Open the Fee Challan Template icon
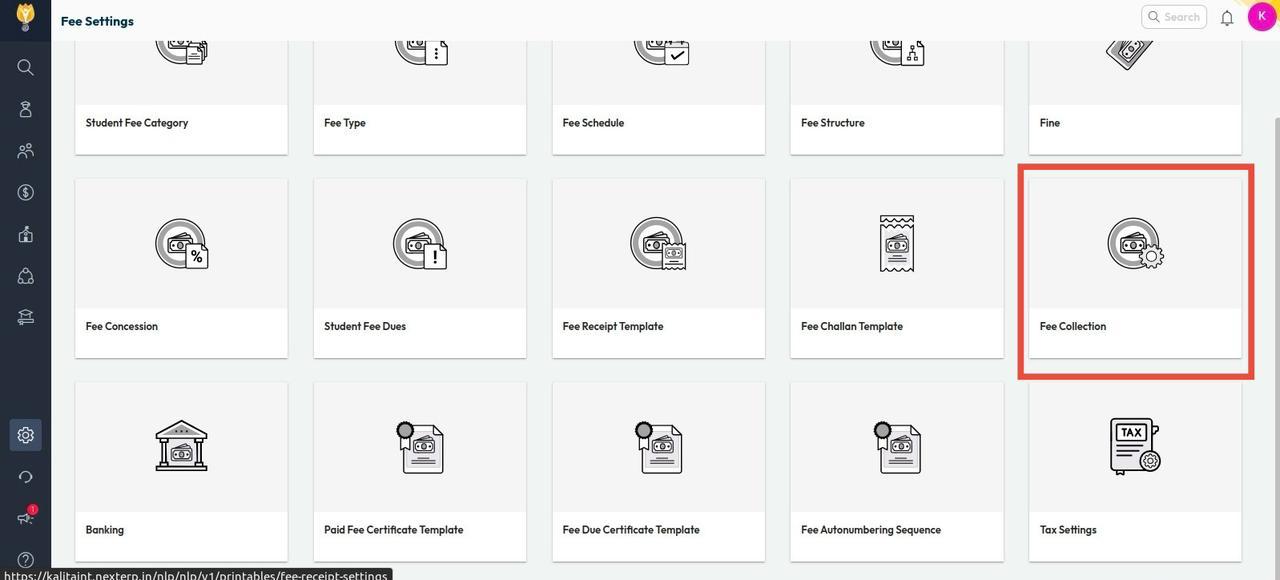 pos(897,244)
